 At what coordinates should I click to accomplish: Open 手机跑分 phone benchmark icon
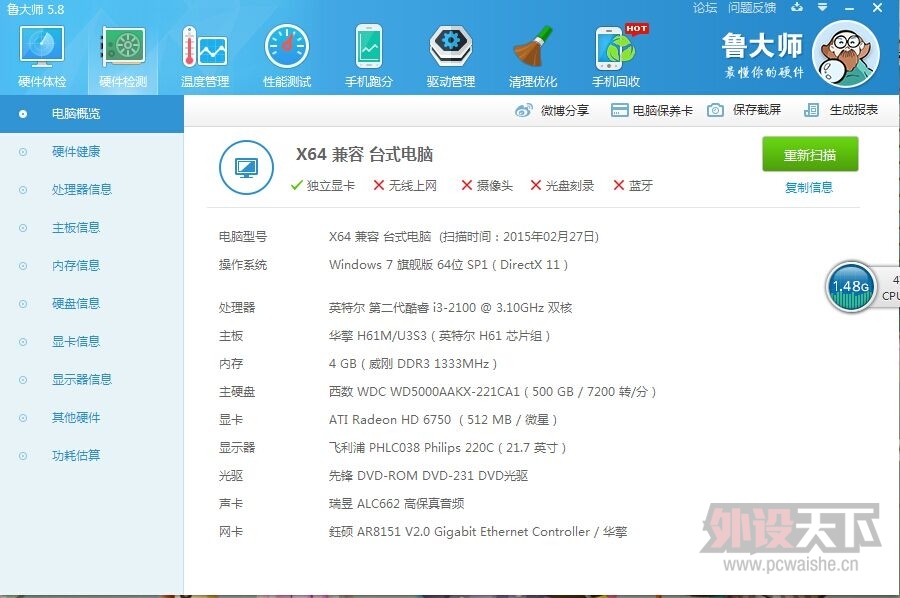(368, 56)
